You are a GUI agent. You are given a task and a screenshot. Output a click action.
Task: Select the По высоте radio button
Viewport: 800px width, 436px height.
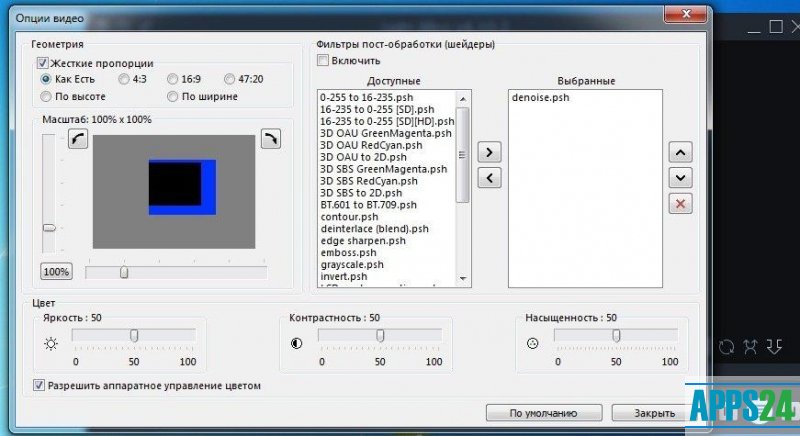coord(46,97)
